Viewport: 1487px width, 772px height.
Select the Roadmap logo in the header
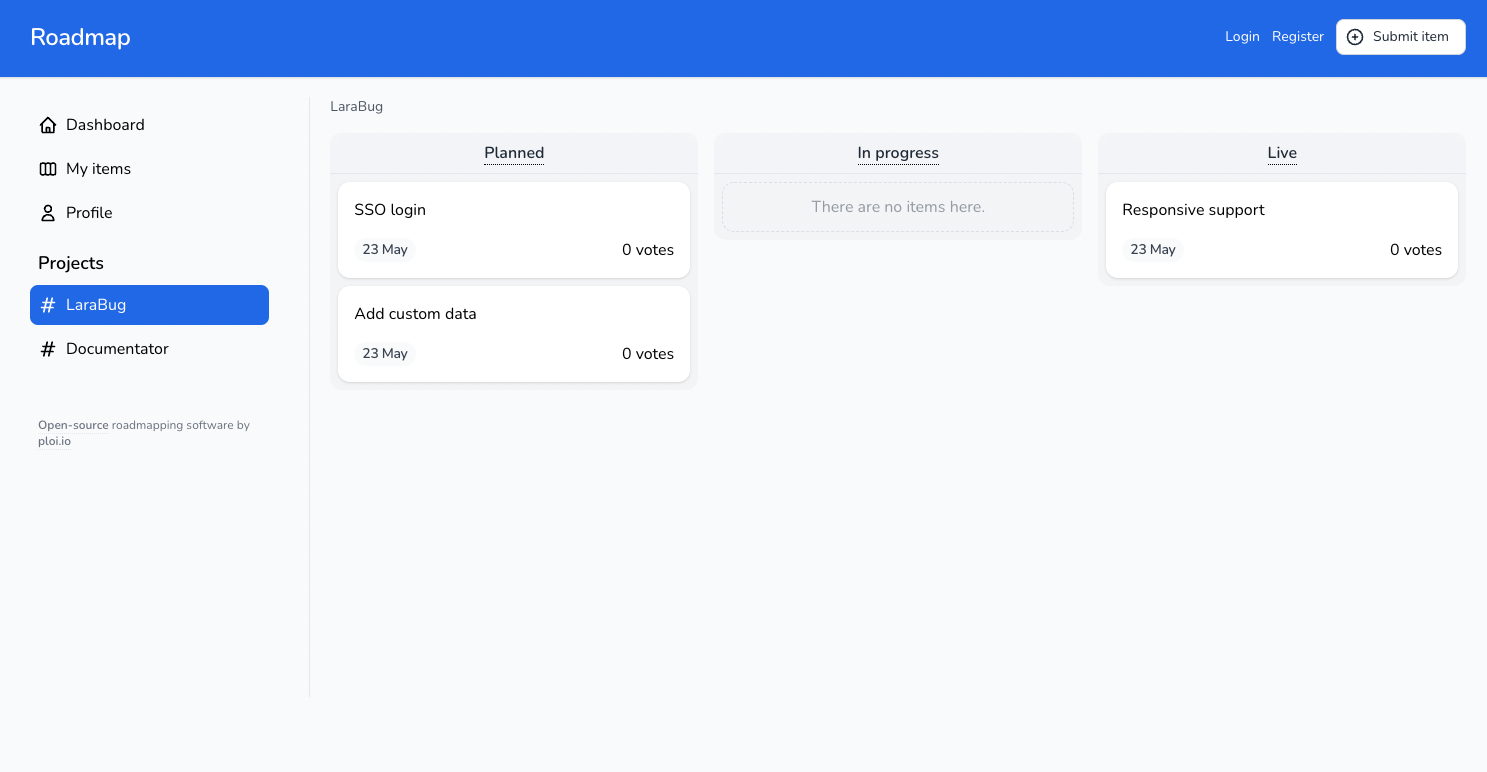click(80, 37)
